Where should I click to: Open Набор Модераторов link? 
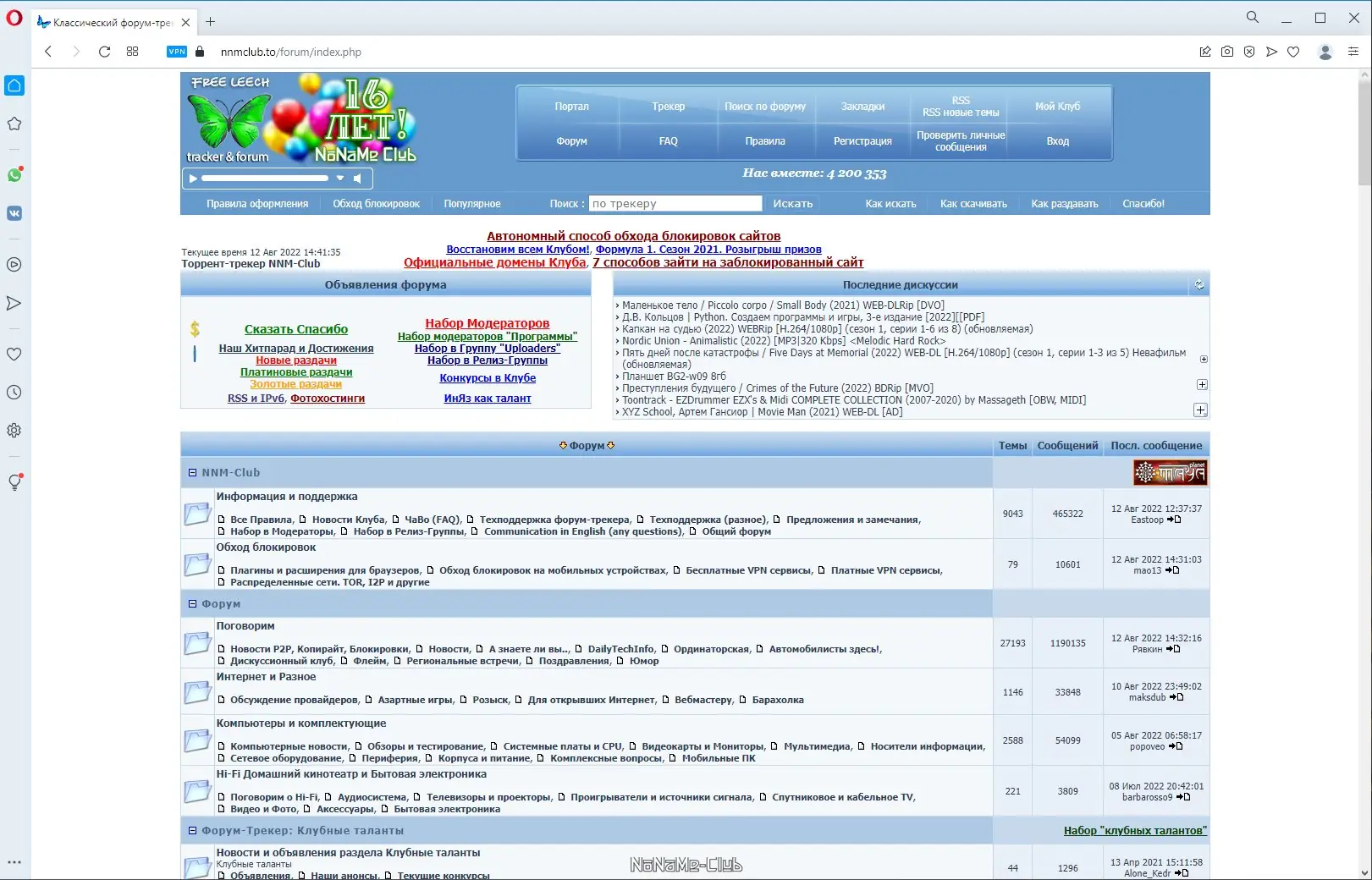[x=488, y=323]
